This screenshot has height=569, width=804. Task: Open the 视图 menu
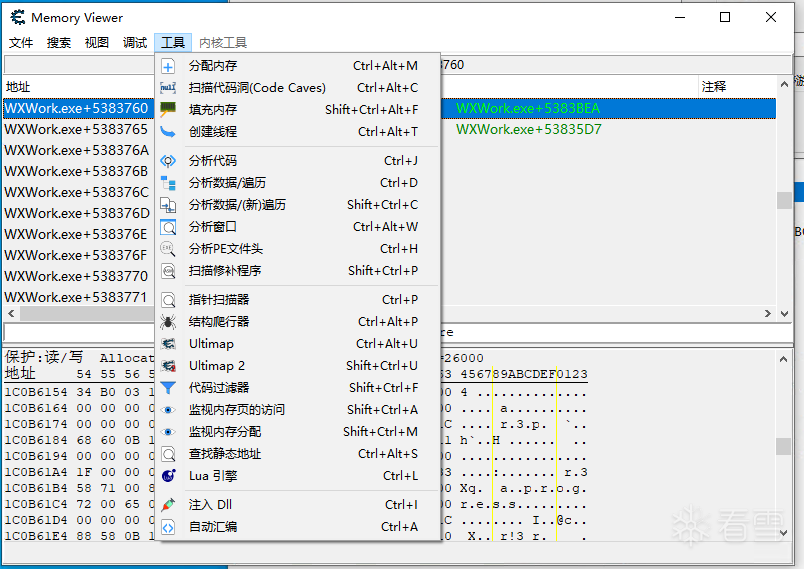tap(97, 43)
